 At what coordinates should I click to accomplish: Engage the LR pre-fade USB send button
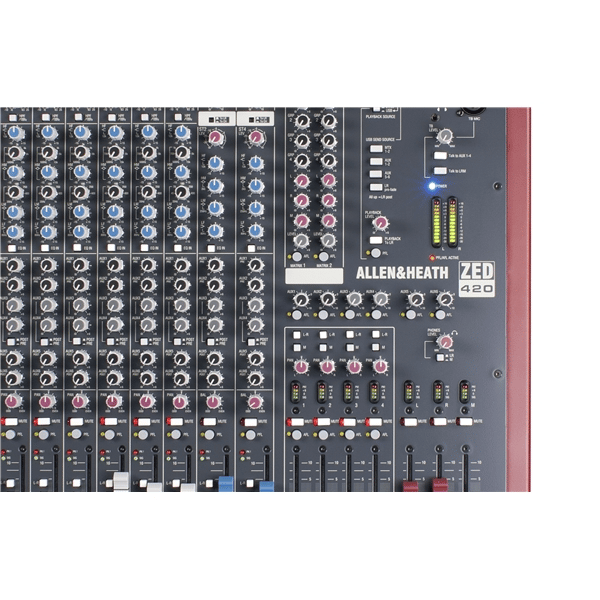click(376, 187)
